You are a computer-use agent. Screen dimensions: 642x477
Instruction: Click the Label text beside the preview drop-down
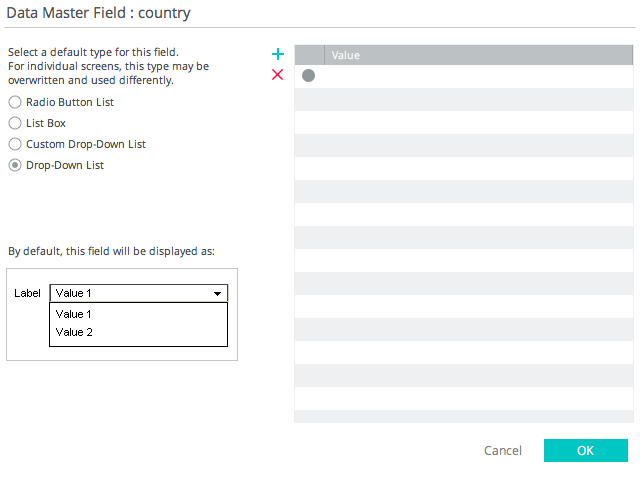coord(27,293)
